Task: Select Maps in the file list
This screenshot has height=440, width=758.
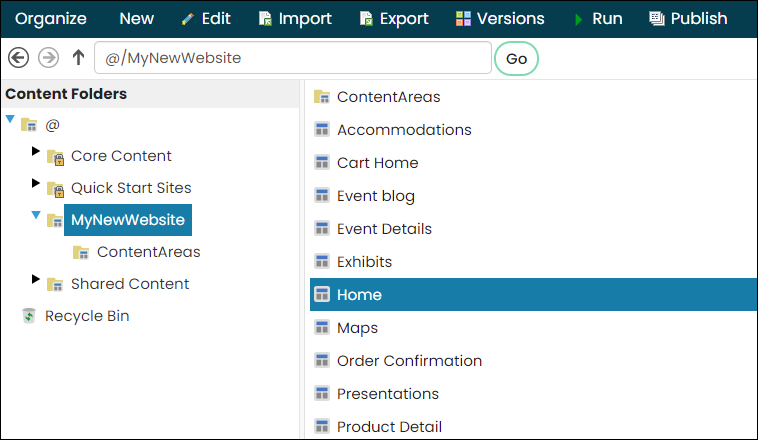Action: [357, 328]
